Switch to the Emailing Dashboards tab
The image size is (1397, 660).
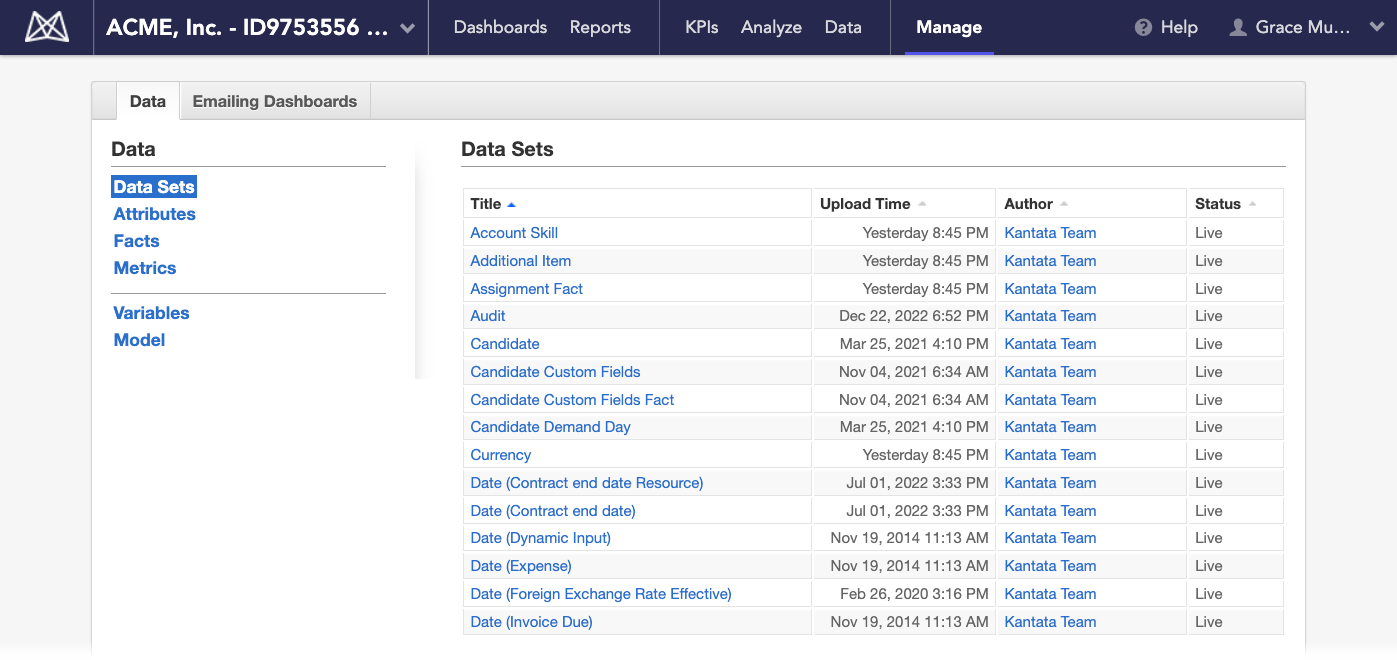(274, 101)
